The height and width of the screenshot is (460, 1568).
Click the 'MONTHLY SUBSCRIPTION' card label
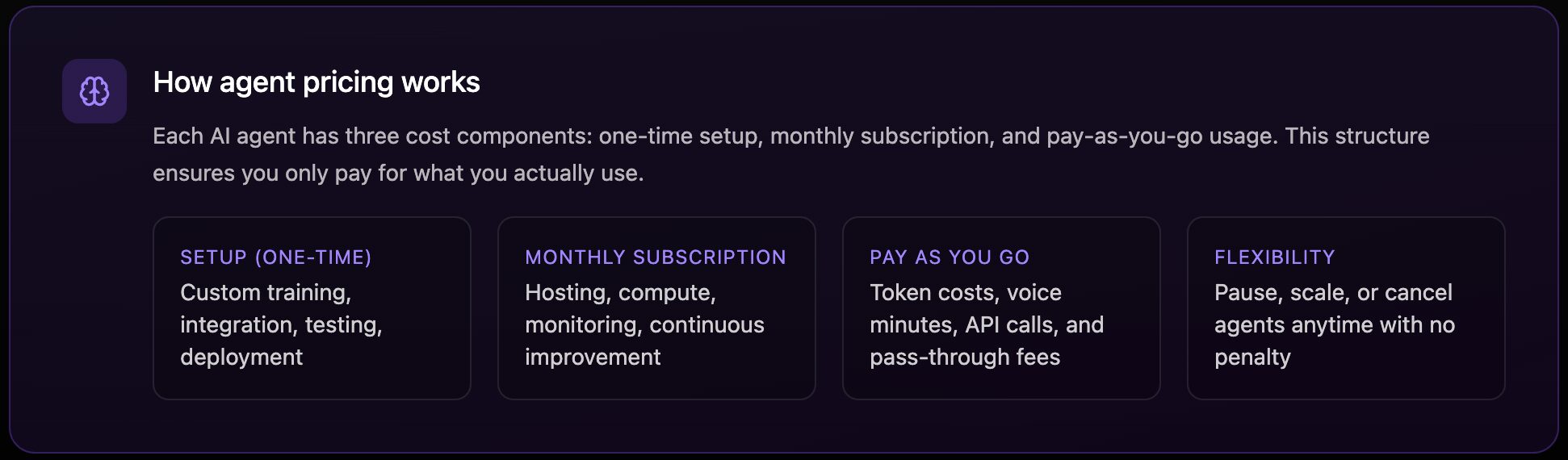655,257
